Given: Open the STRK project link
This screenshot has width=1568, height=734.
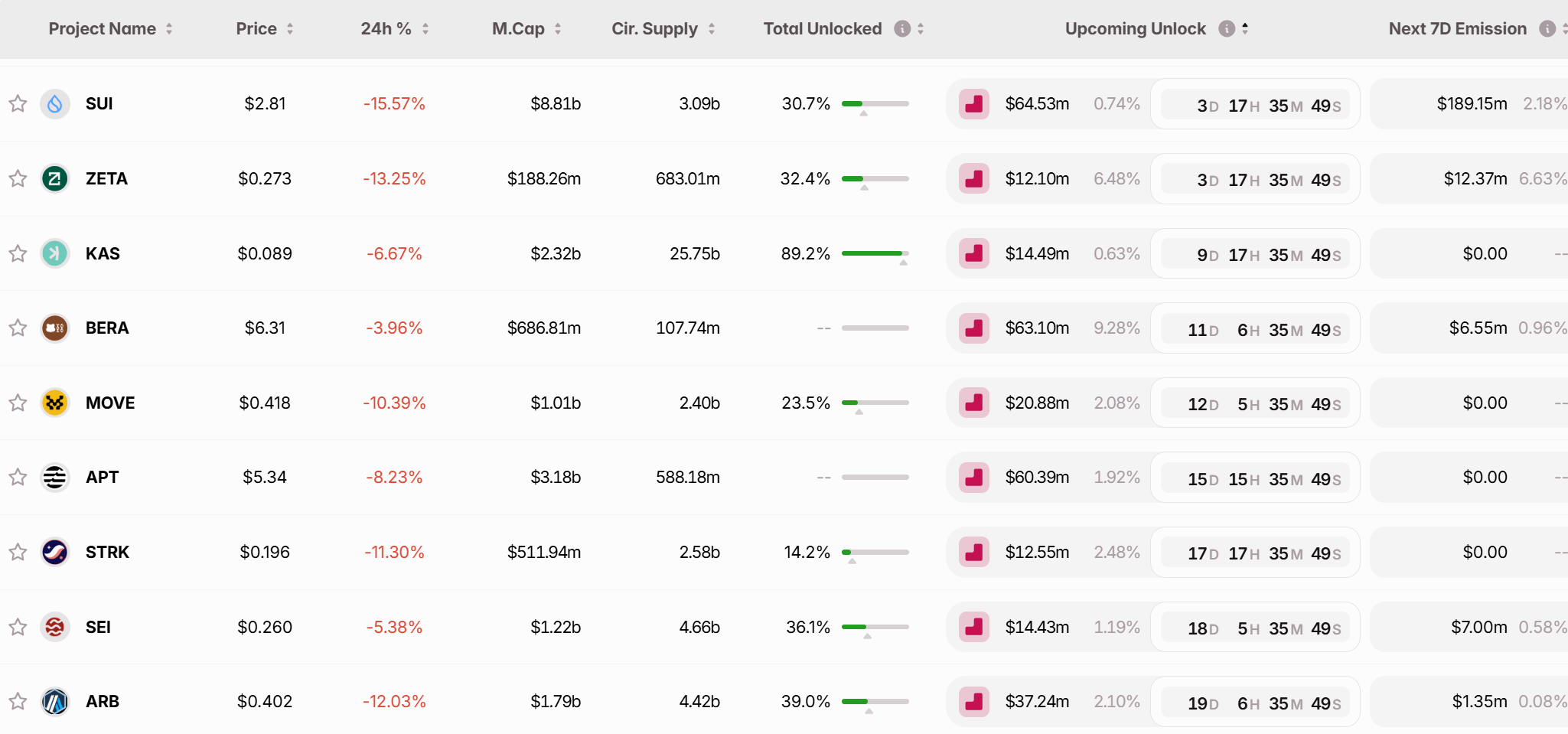Looking at the screenshot, I should 107,552.
